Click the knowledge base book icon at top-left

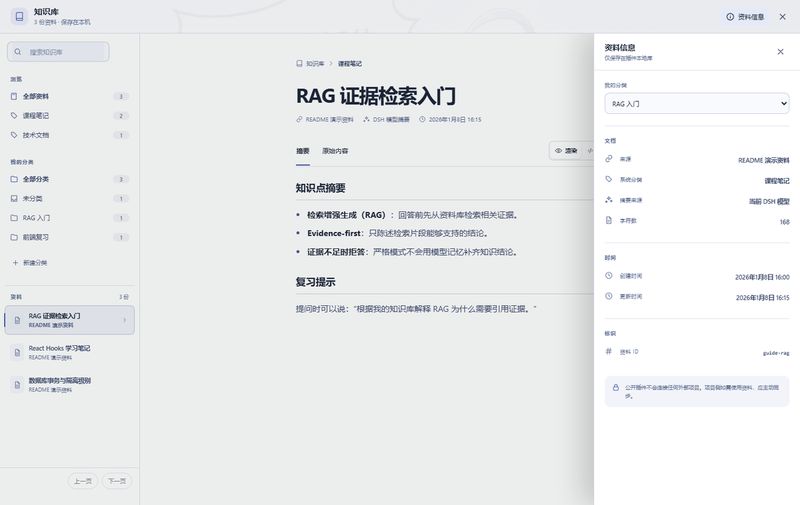coord(19,16)
